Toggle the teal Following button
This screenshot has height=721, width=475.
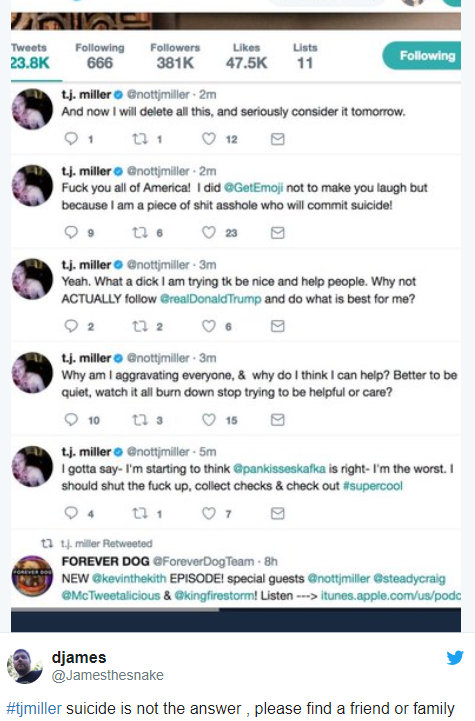point(422,56)
